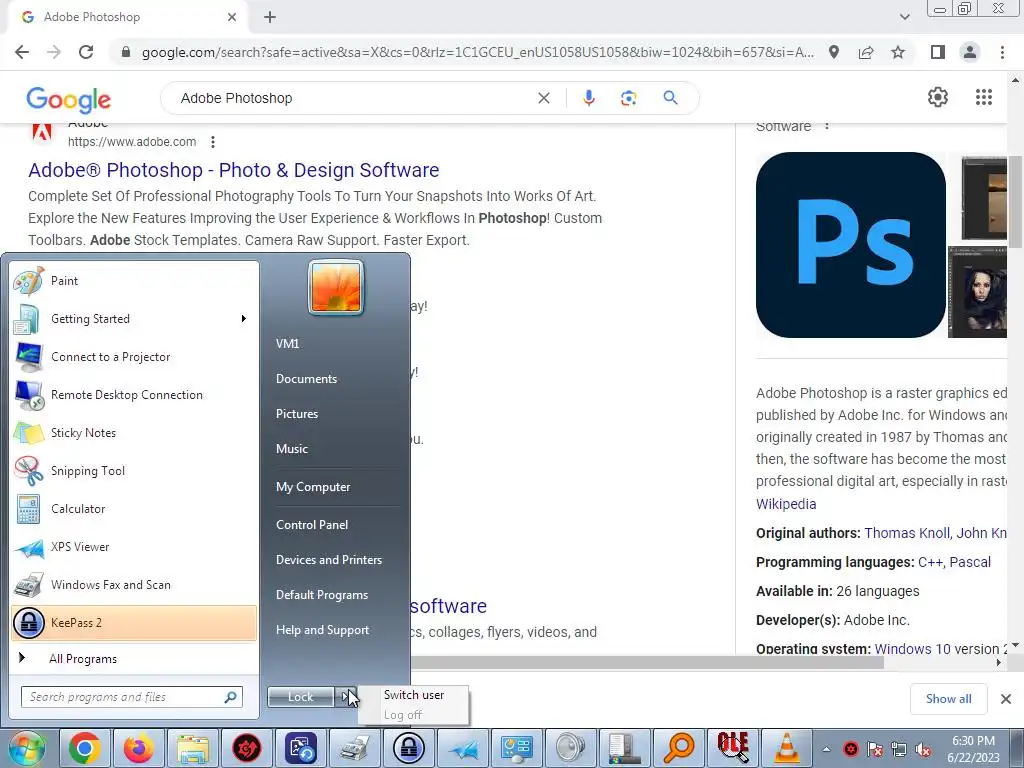Open the tab search dropdown arrow
Viewport: 1024px width, 768px height.
point(904,17)
